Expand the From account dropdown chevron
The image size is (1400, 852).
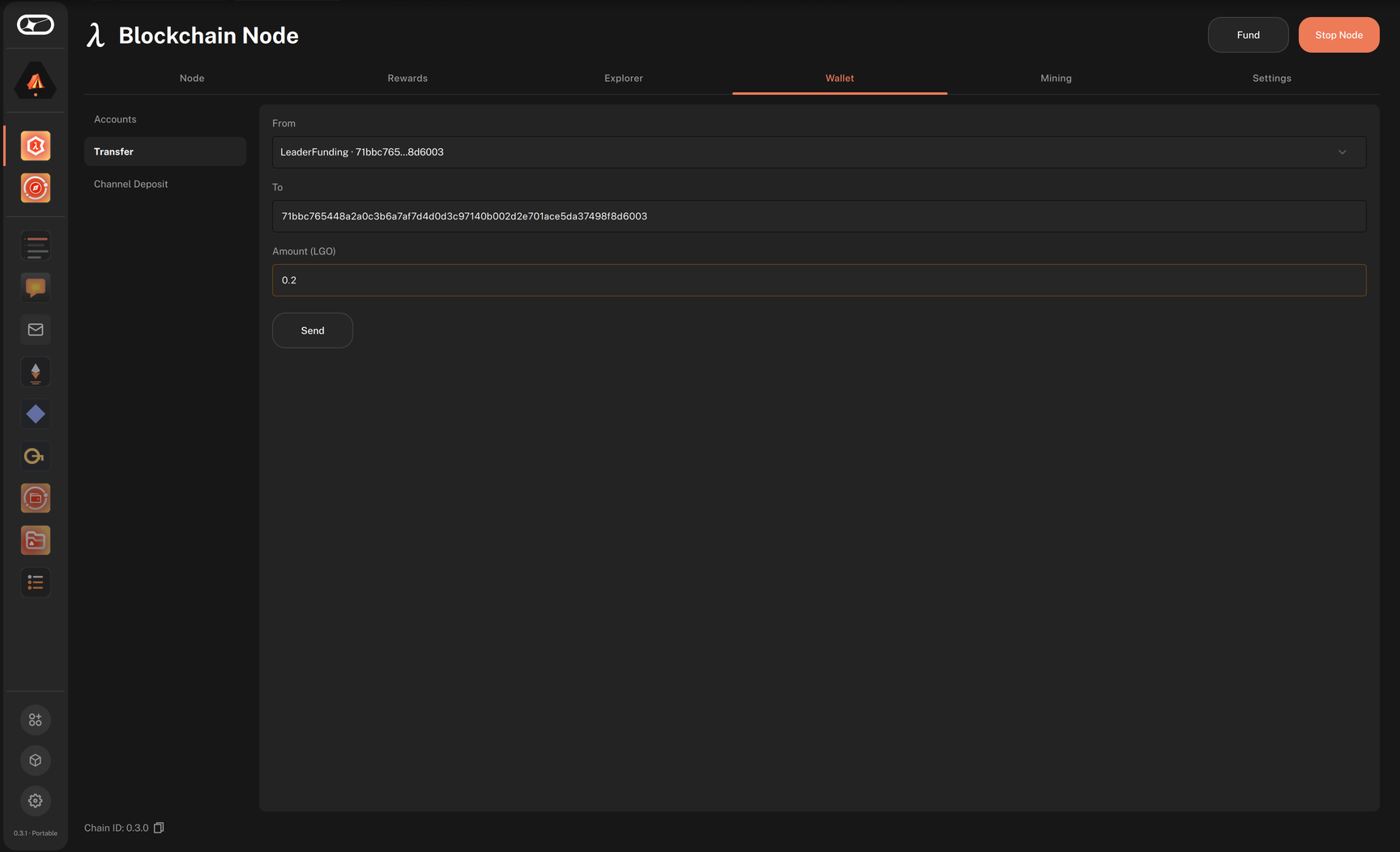coord(1342,152)
